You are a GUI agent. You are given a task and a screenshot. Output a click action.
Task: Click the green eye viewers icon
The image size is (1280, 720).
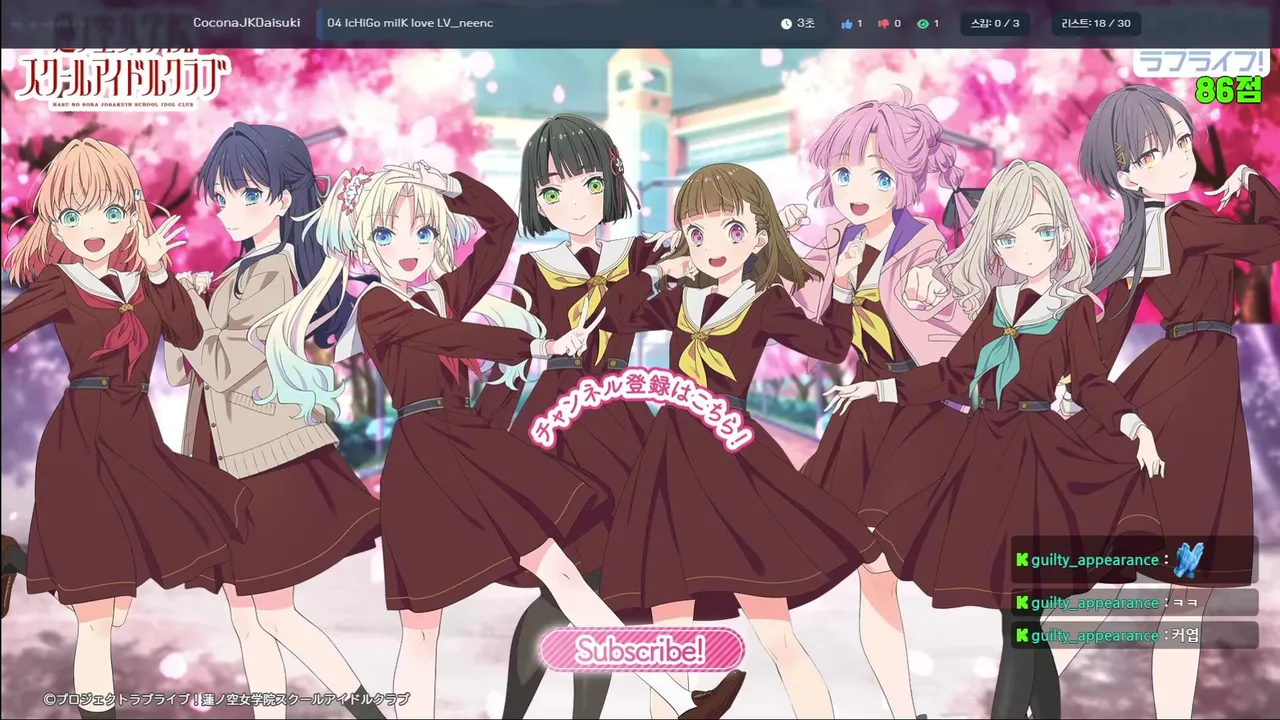tap(923, 23)
